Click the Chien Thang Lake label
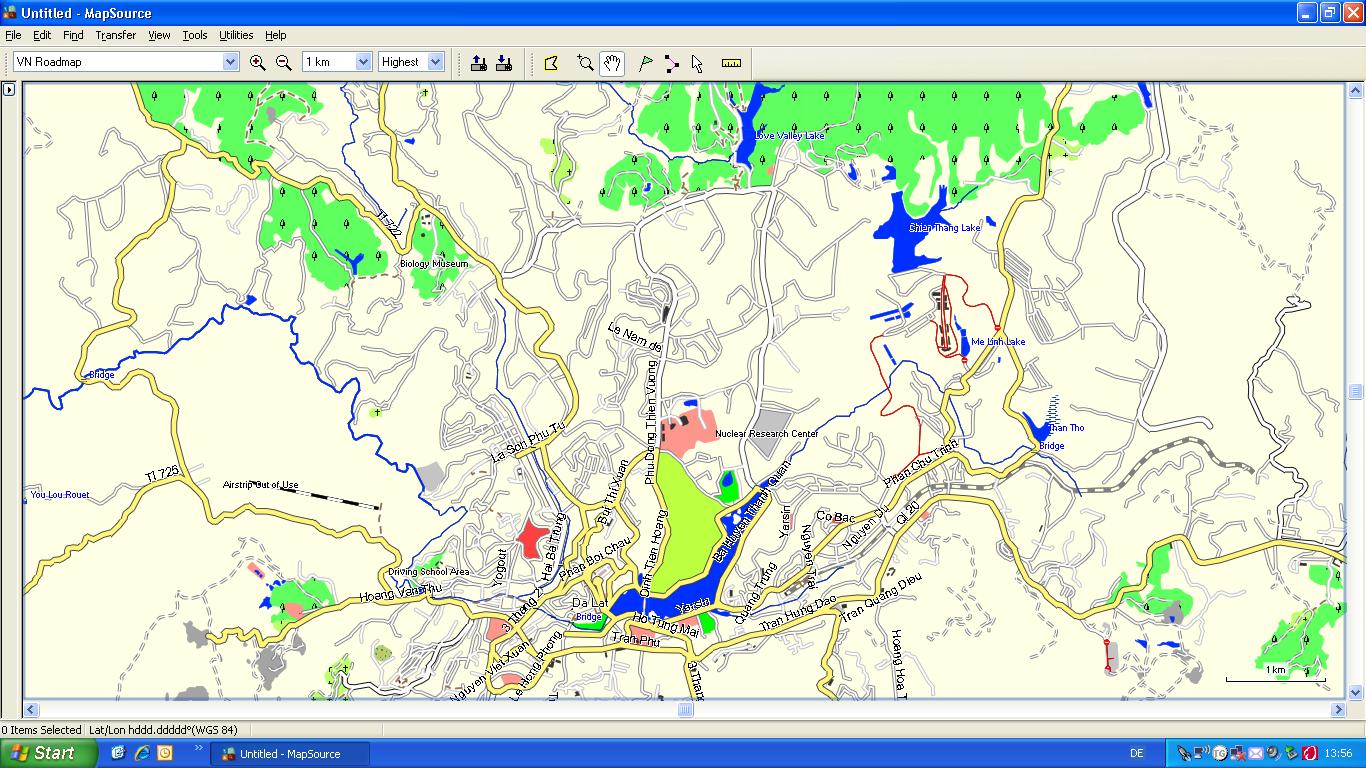 [x=945, y=228]
